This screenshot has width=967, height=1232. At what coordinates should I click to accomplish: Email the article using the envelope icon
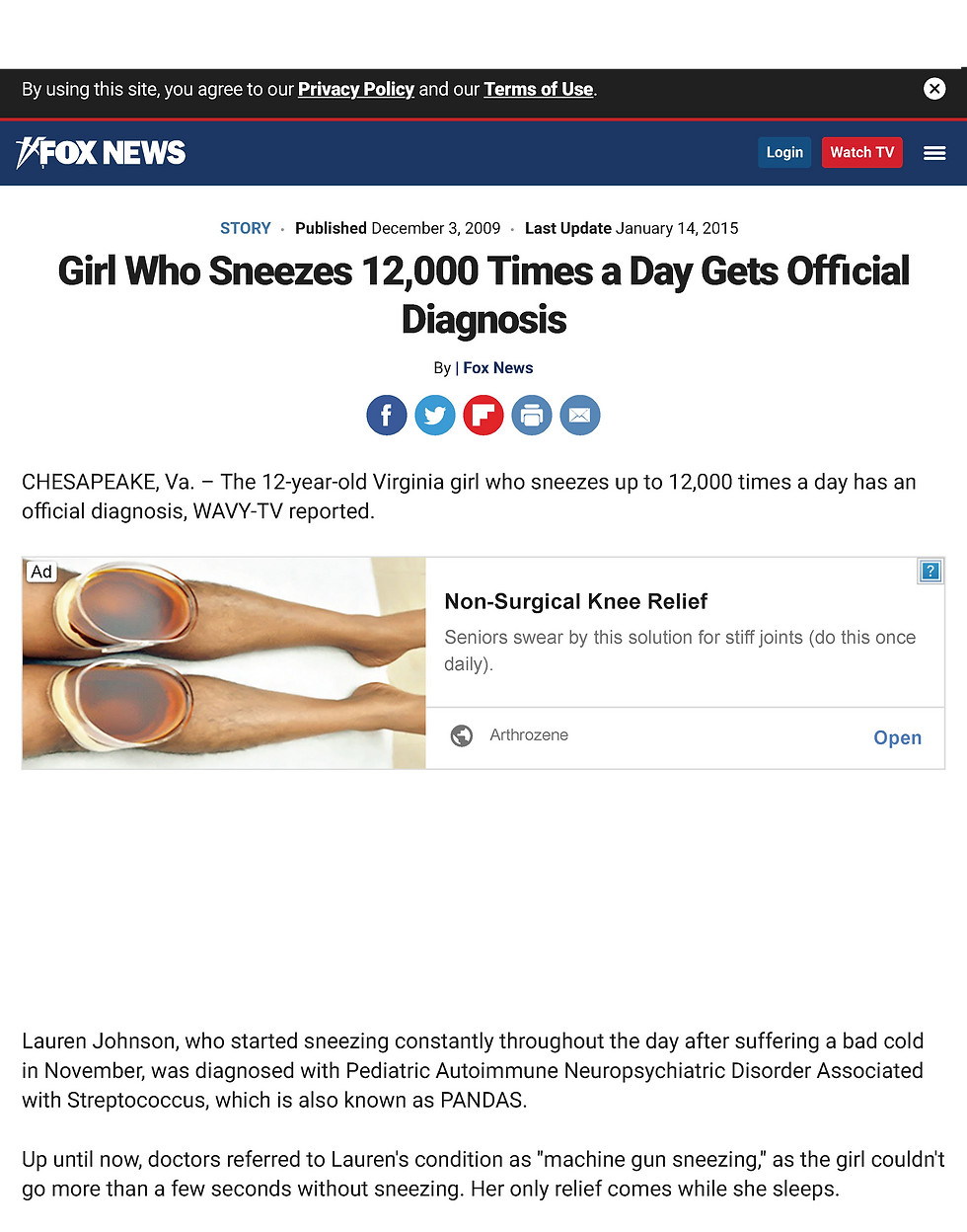(x=580, y=415)
